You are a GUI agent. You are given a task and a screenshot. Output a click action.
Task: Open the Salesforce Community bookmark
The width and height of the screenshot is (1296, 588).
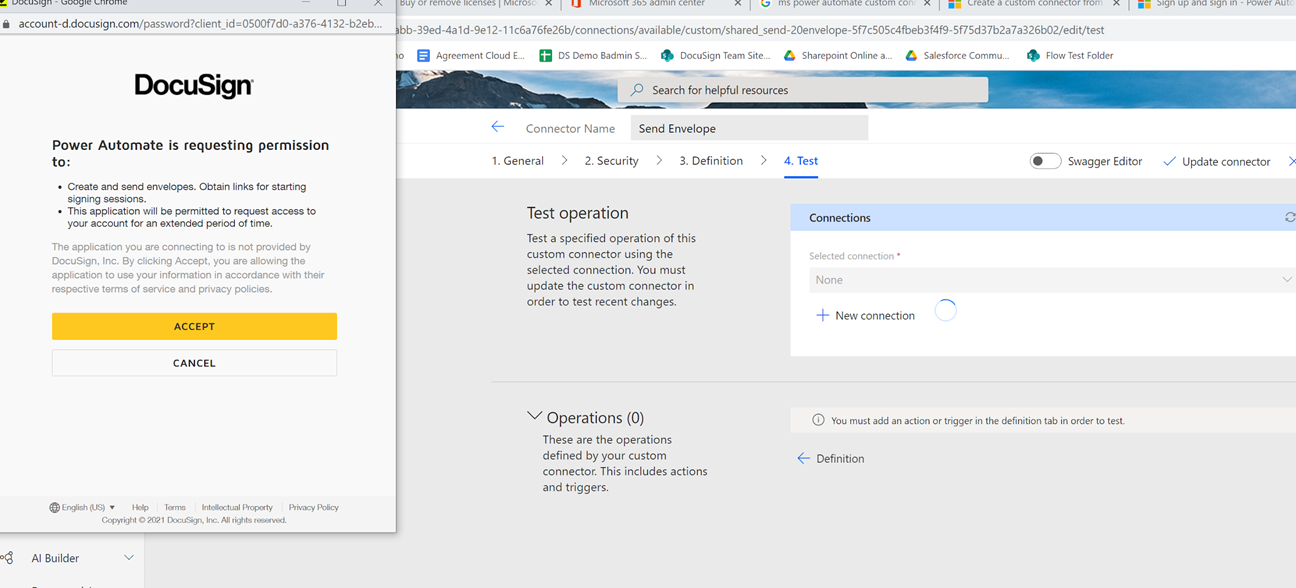click(956, 55)
